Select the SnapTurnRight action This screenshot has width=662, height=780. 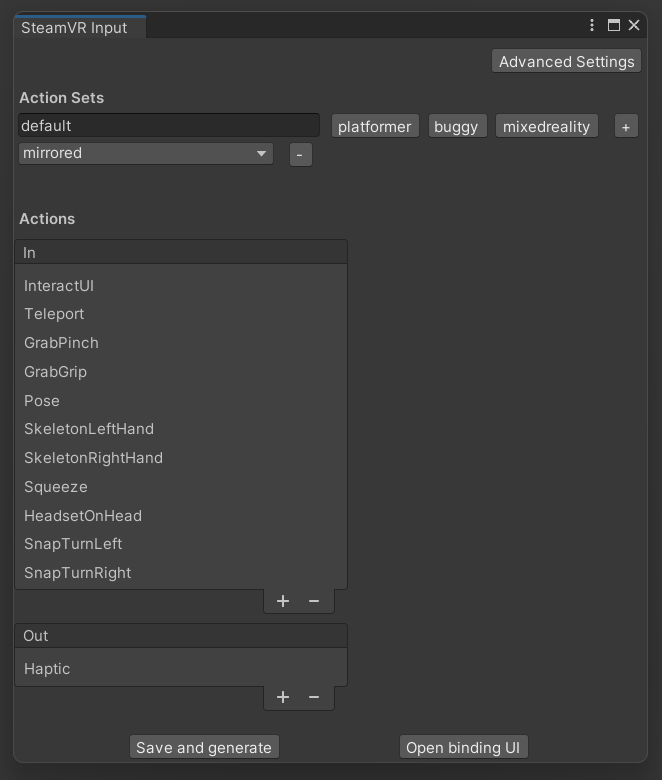(181, 573)
